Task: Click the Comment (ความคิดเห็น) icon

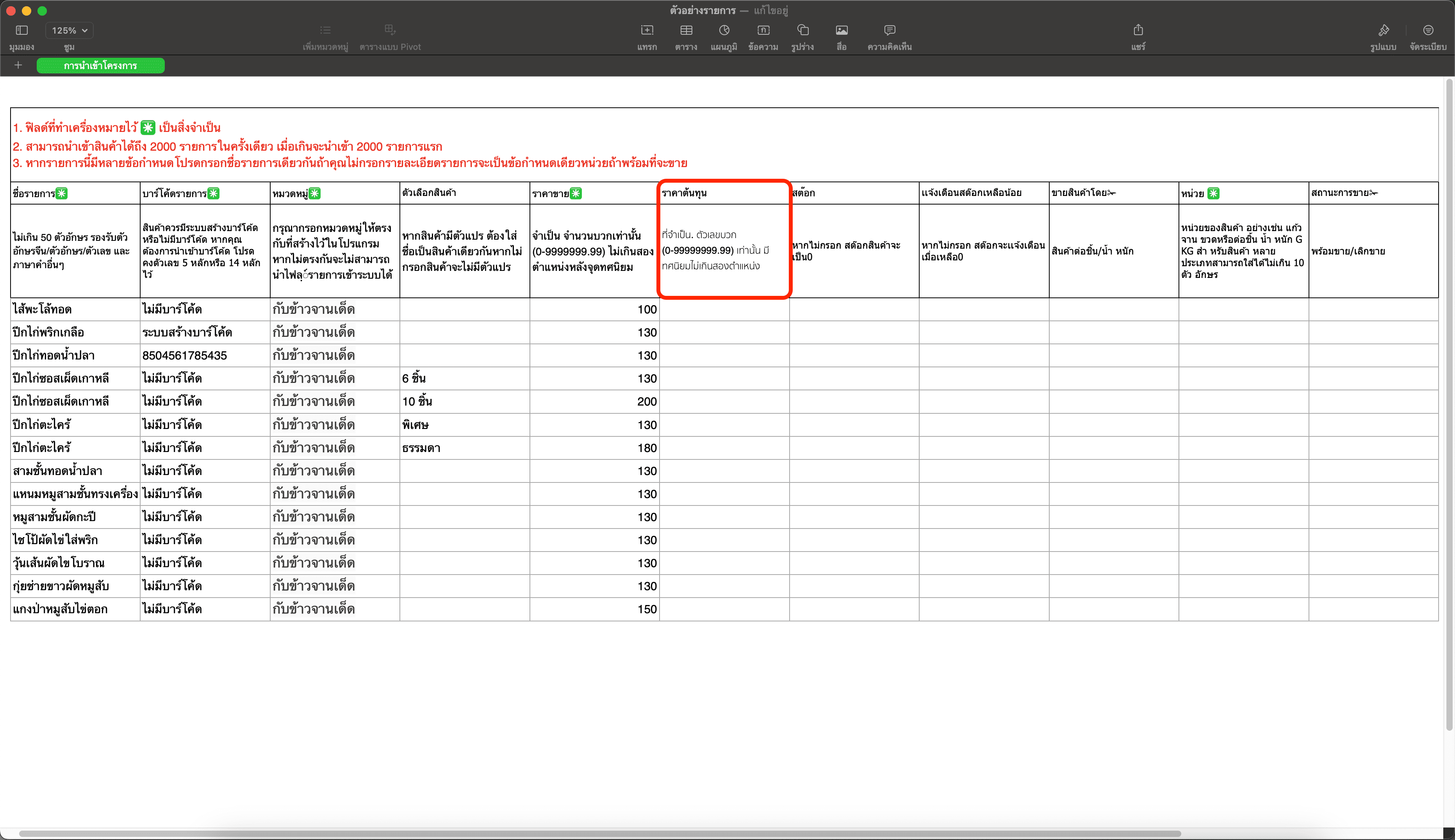Action: (890, 30)
